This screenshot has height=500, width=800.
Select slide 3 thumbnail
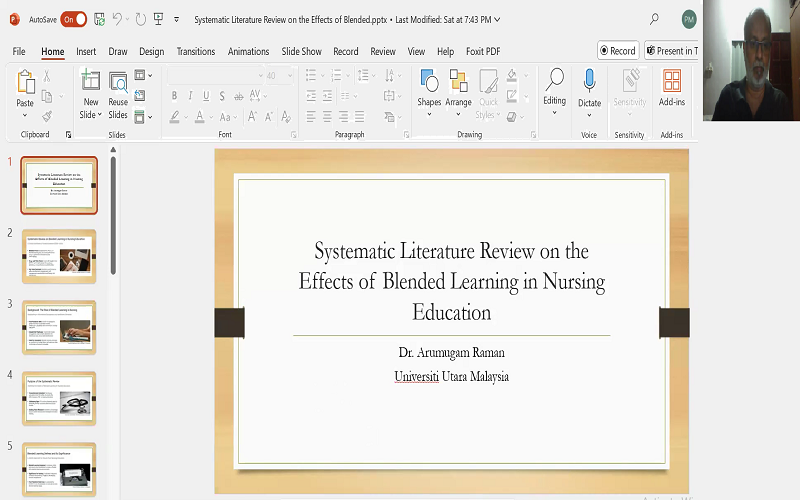coord(59,327)
